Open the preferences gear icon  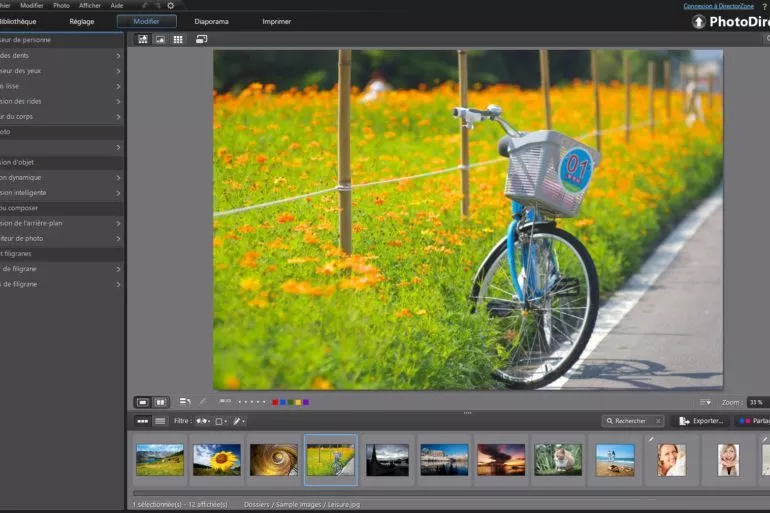pos(170,6)
